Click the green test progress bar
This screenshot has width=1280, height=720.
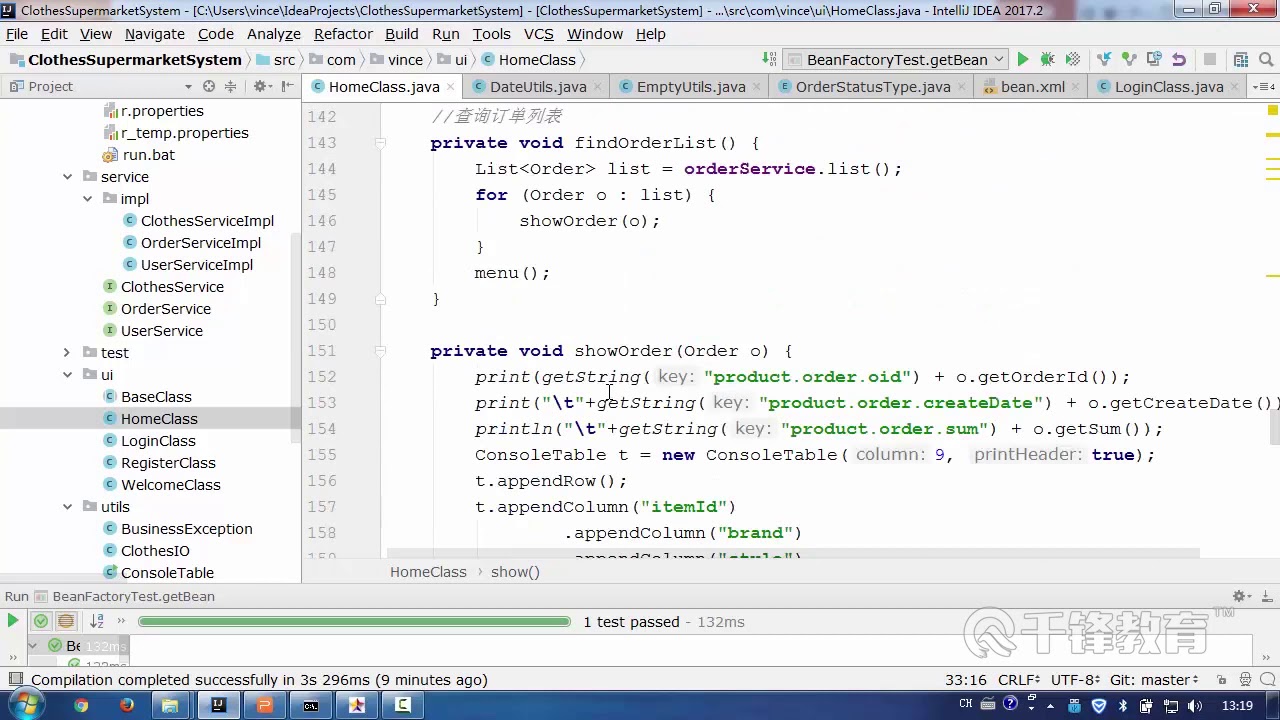pyautogui.click(x=354, y=621)
